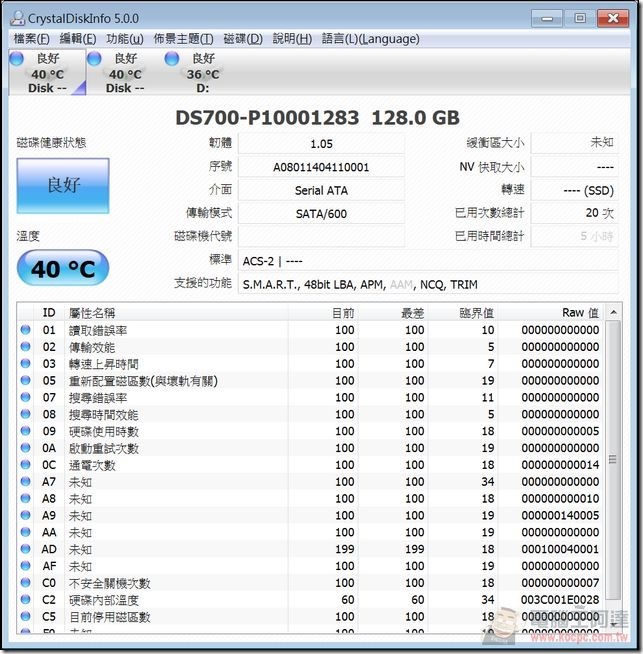Click the large 良好 health status button

tap(63, 185)
